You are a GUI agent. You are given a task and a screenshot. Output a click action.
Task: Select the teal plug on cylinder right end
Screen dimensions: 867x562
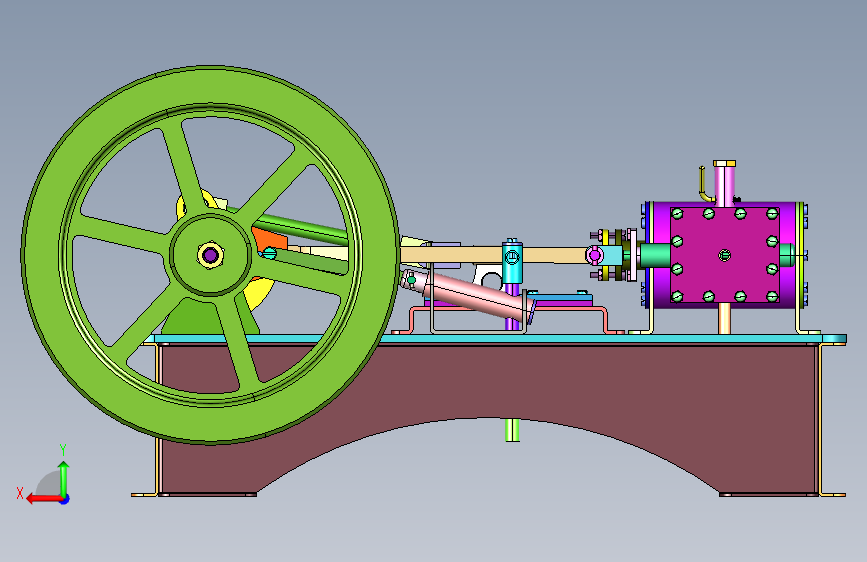click(787, 255)
